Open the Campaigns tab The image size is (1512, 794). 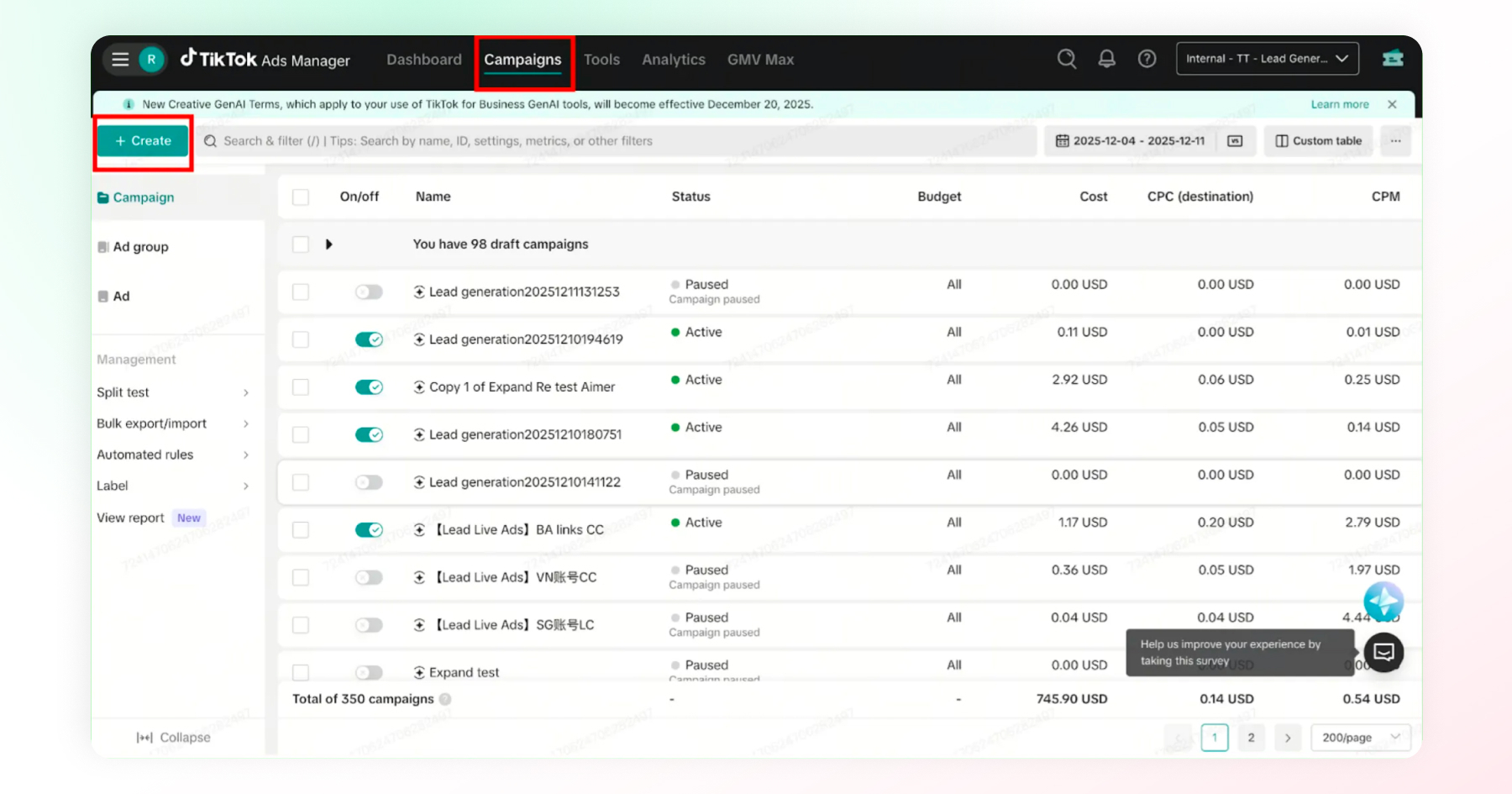click(x=522, y=60)
